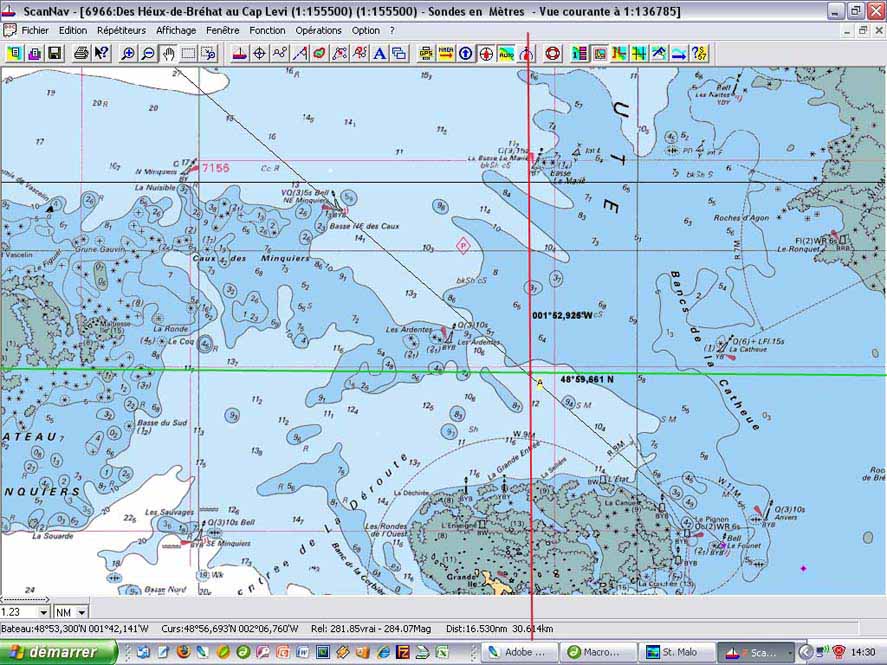Click the Bateau position in status bar
Screen dimensions: 887x665
click(75, 628)
